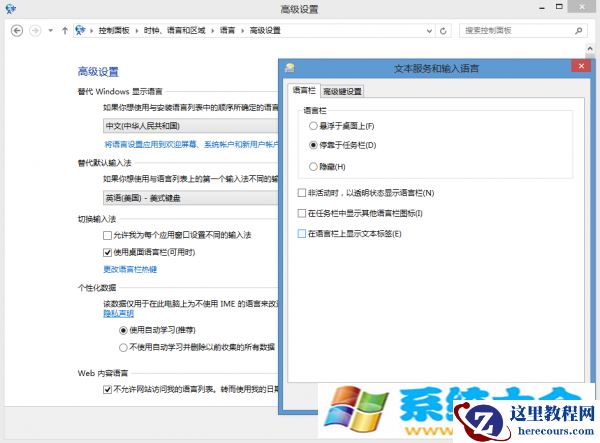The image size is (600, 443).
Task: Refresh the Control Panel page
Action: [x=443, y=31]
